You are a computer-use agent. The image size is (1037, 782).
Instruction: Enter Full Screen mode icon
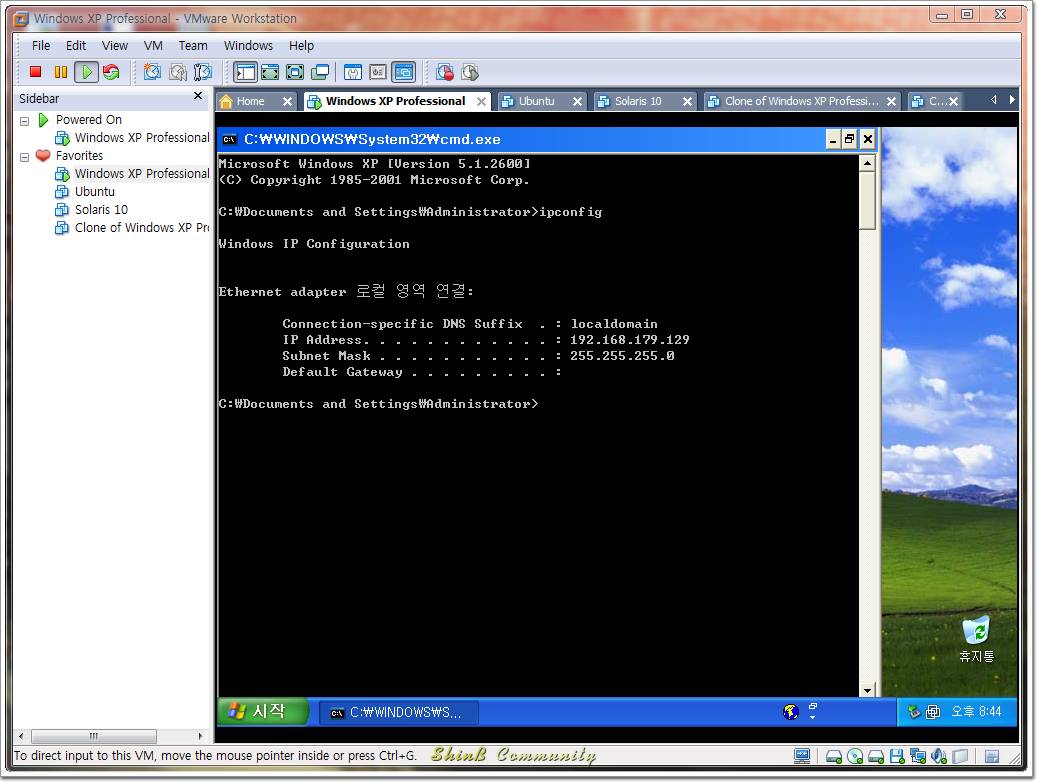click(295, 71)
